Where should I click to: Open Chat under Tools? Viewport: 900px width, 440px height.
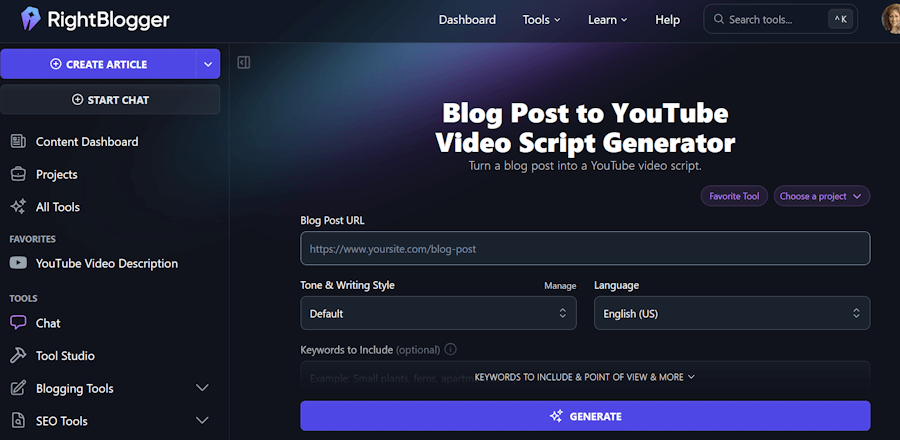click(x=48, y=323)
